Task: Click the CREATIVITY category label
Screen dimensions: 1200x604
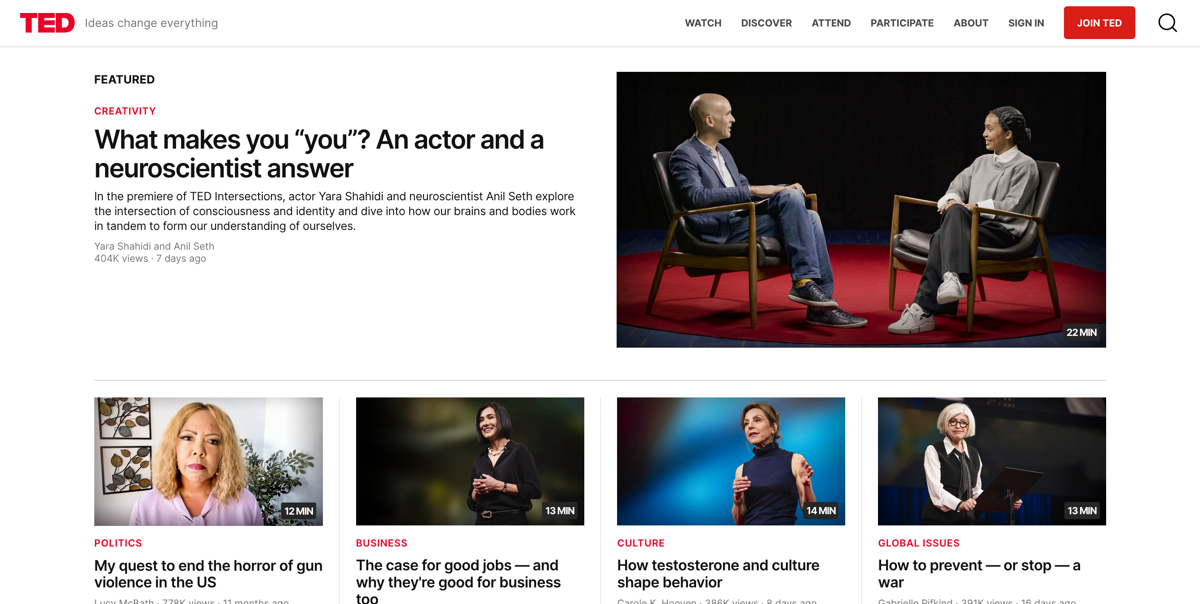Action: pyautogui.click(x=125, y=110)
